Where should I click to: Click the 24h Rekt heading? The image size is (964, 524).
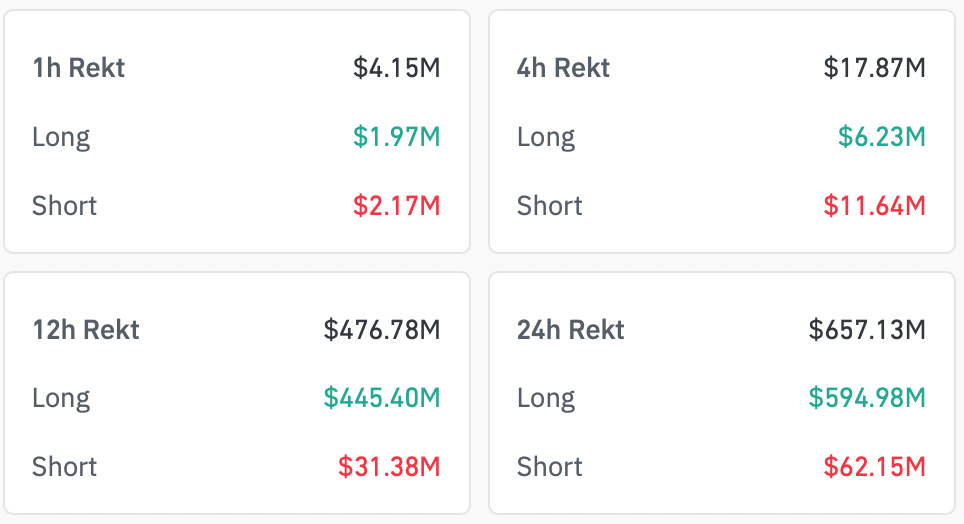(x=571, y=330)
